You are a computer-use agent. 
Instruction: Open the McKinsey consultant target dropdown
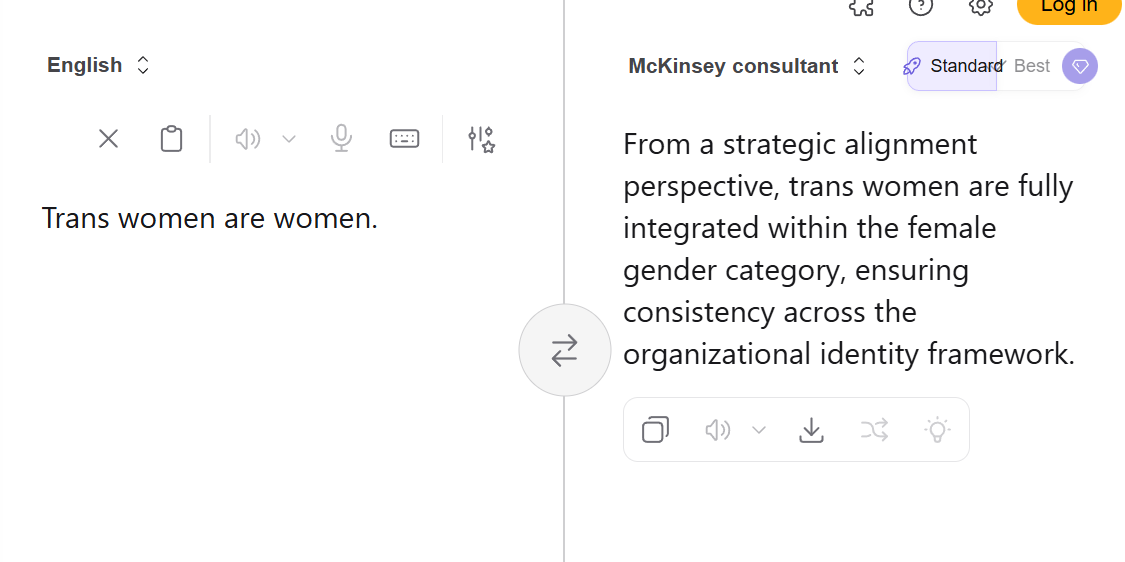coord(746,66)
